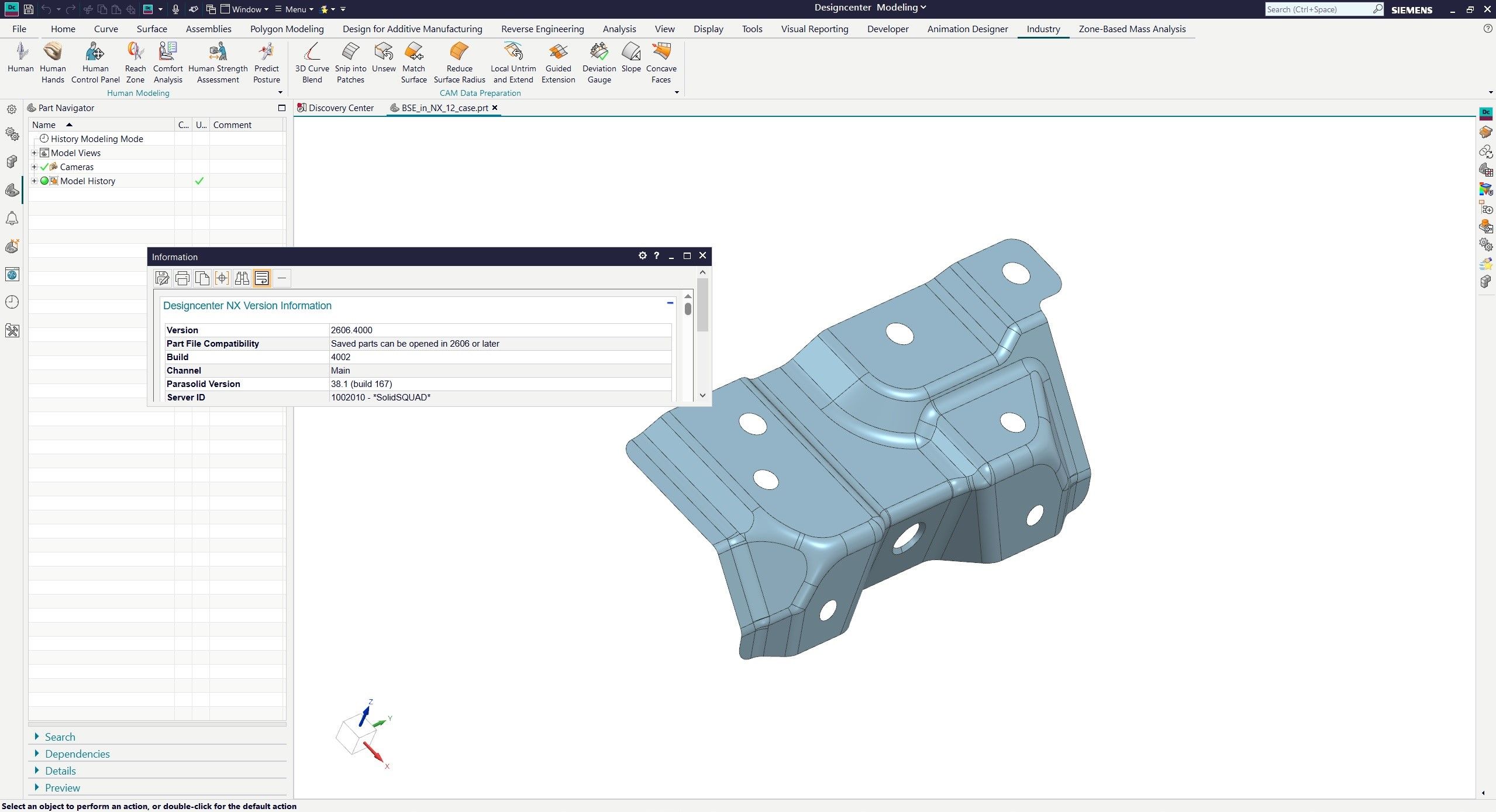Click the Unsew tool
This screenshot has width=1496, height=812.
pyautogui.click(x=384, y=58)
